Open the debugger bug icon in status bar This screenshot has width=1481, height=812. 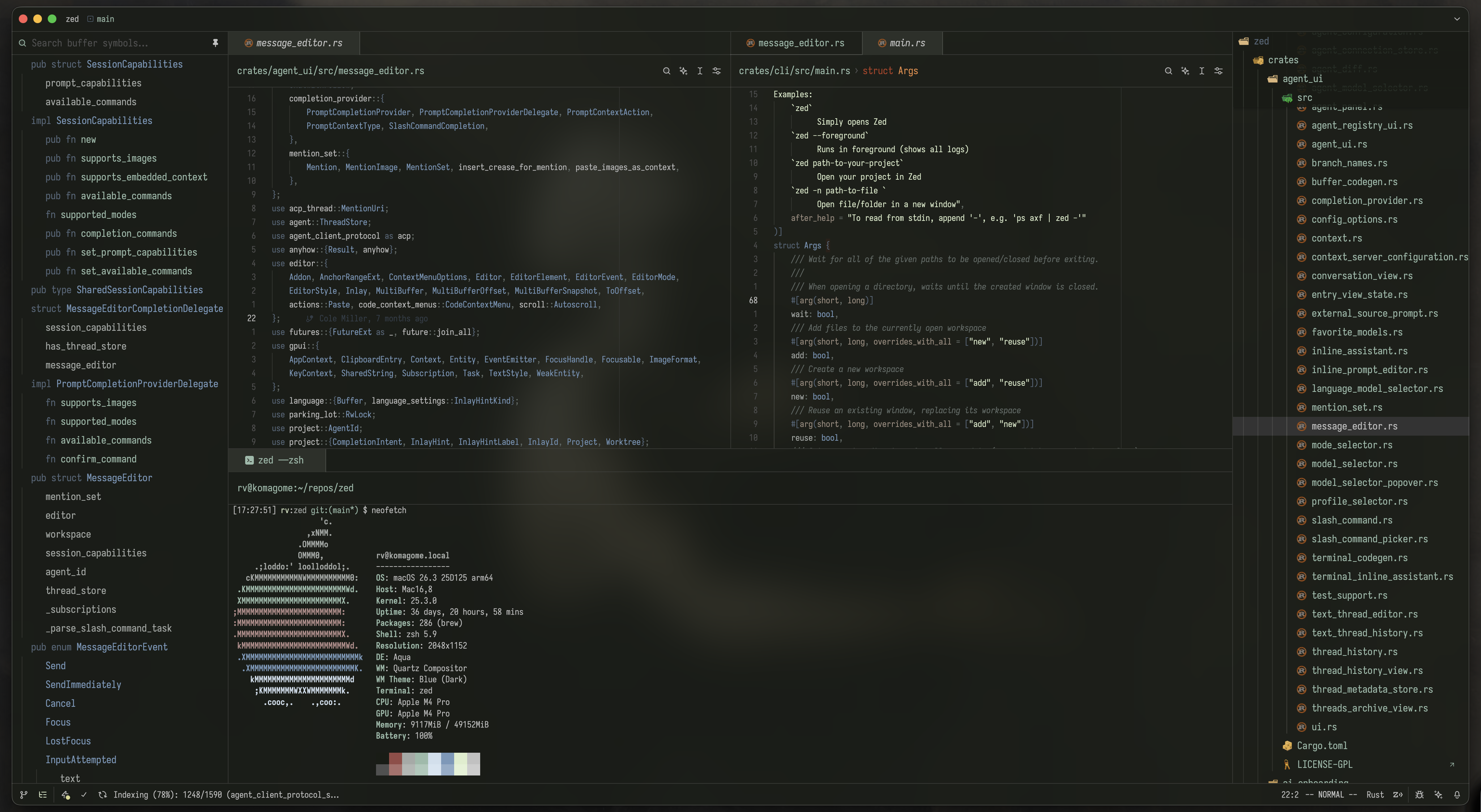1420,795
